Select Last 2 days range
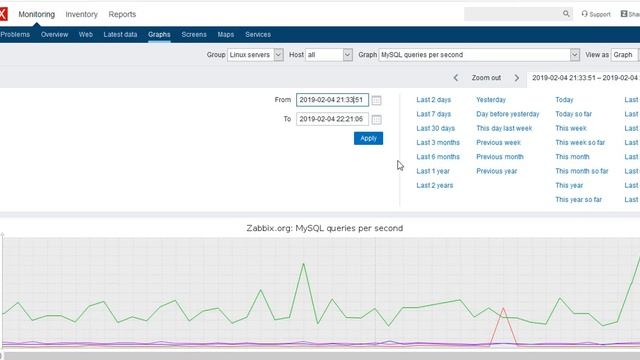The width and height of the screenshot is (640, 360). pyautogui.click(x=433, y=100)
